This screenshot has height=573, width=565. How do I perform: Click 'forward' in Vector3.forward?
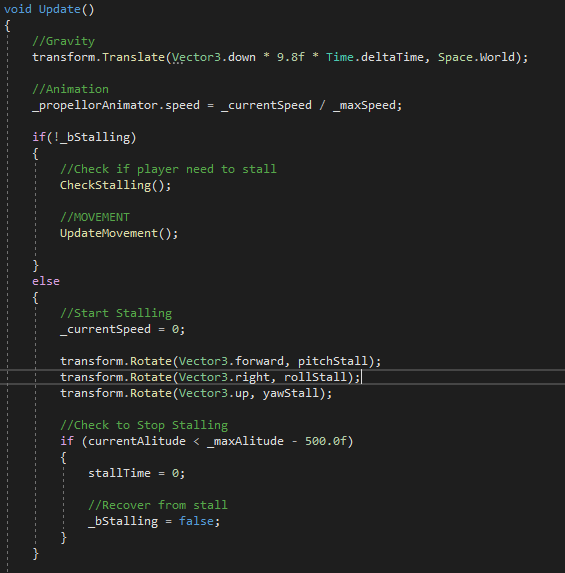coord(259,361)
